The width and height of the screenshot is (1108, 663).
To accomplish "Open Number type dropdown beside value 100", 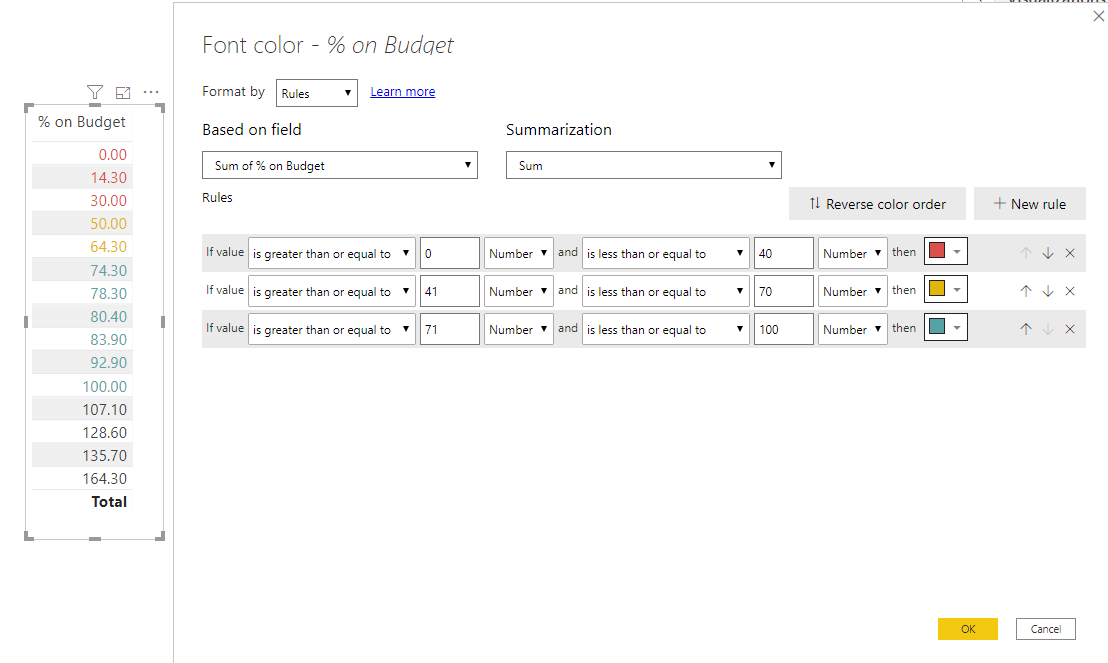I will [852, 329].
